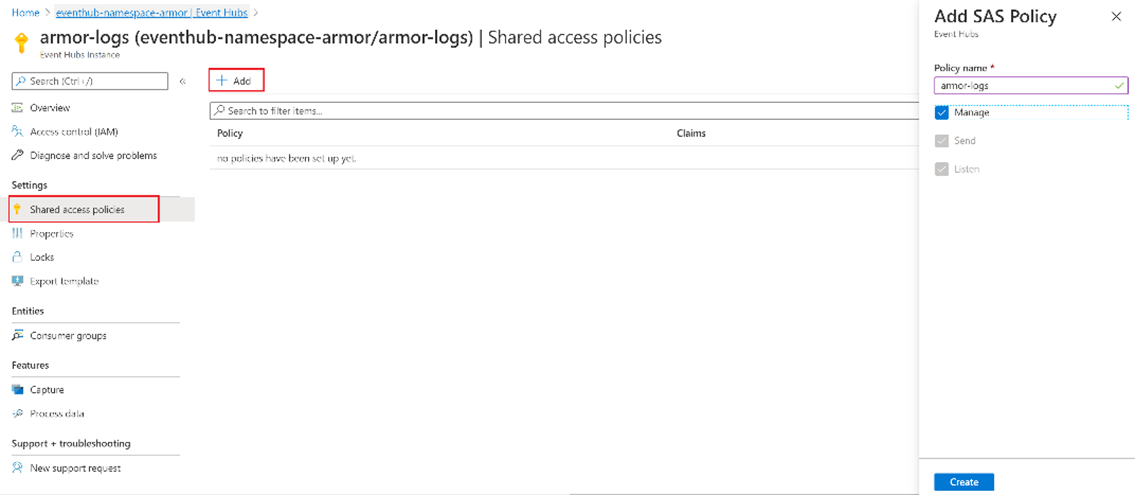1135x495 pixels.
Task: Click the Export template icon
Action: click(17, 281)
